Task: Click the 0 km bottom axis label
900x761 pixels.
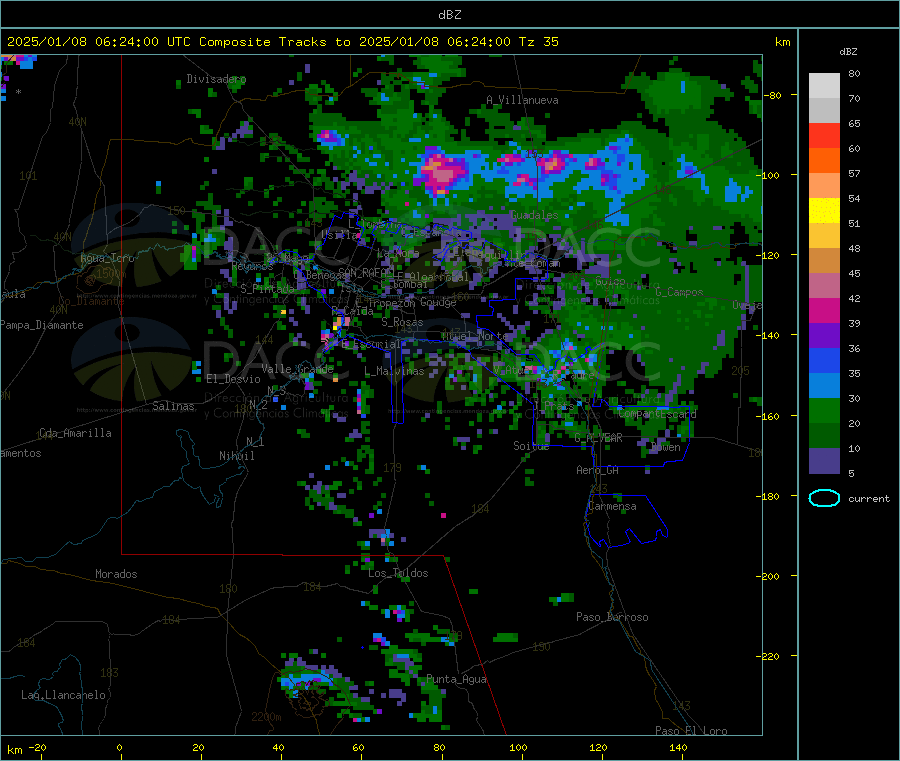Action: coord(119,747)
